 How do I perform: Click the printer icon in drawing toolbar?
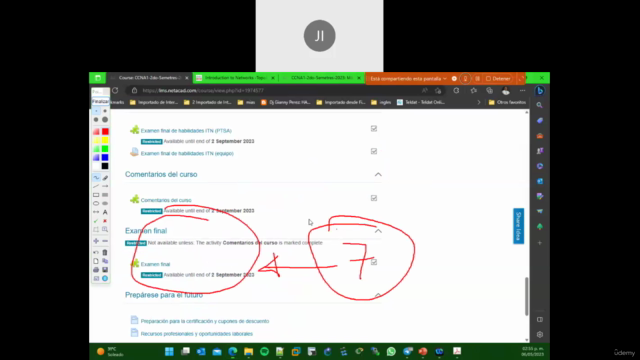tap(96, 270)
